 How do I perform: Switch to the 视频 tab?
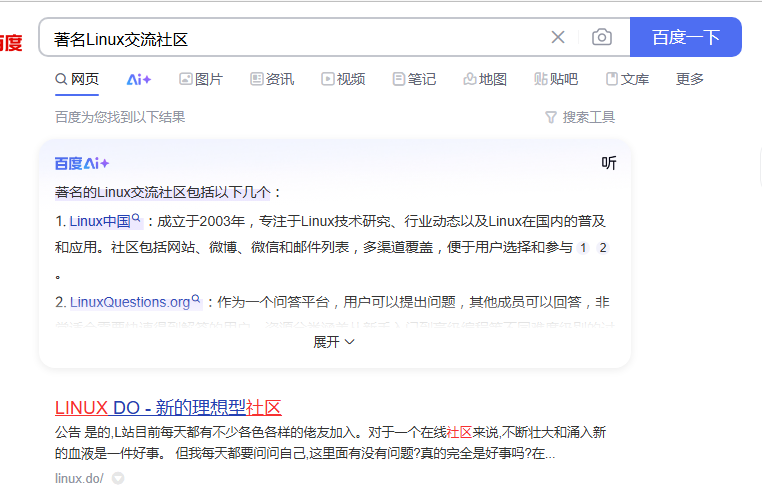(x=343, y=79)
